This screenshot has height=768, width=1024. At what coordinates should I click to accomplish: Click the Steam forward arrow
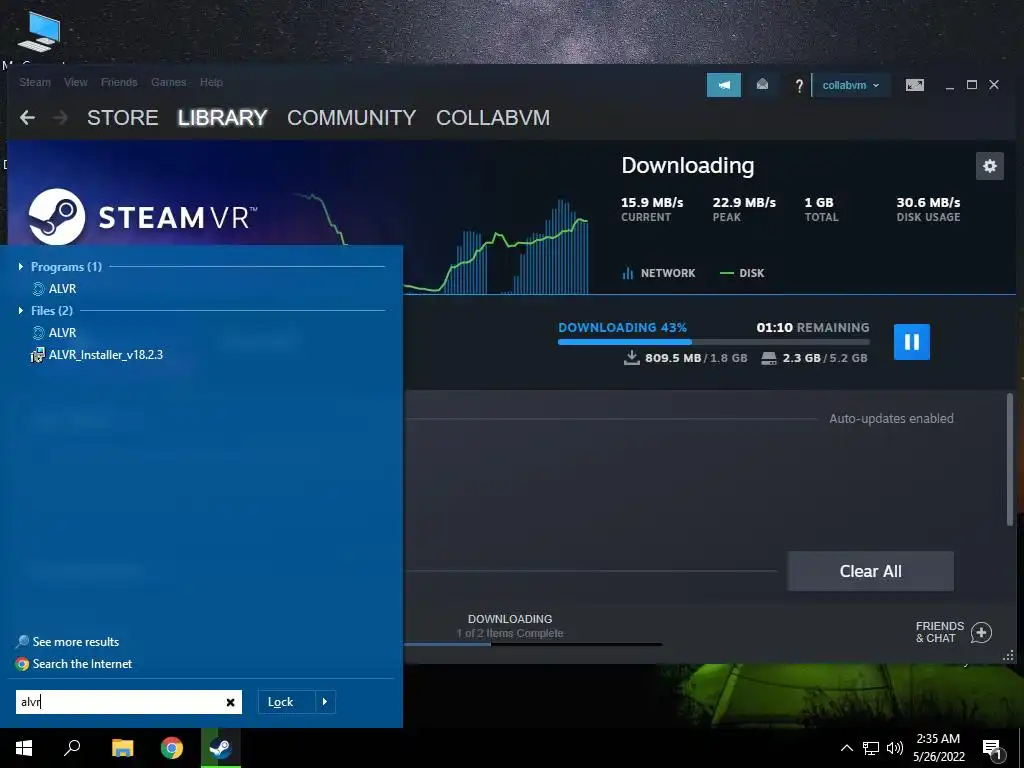pos(60,118)
